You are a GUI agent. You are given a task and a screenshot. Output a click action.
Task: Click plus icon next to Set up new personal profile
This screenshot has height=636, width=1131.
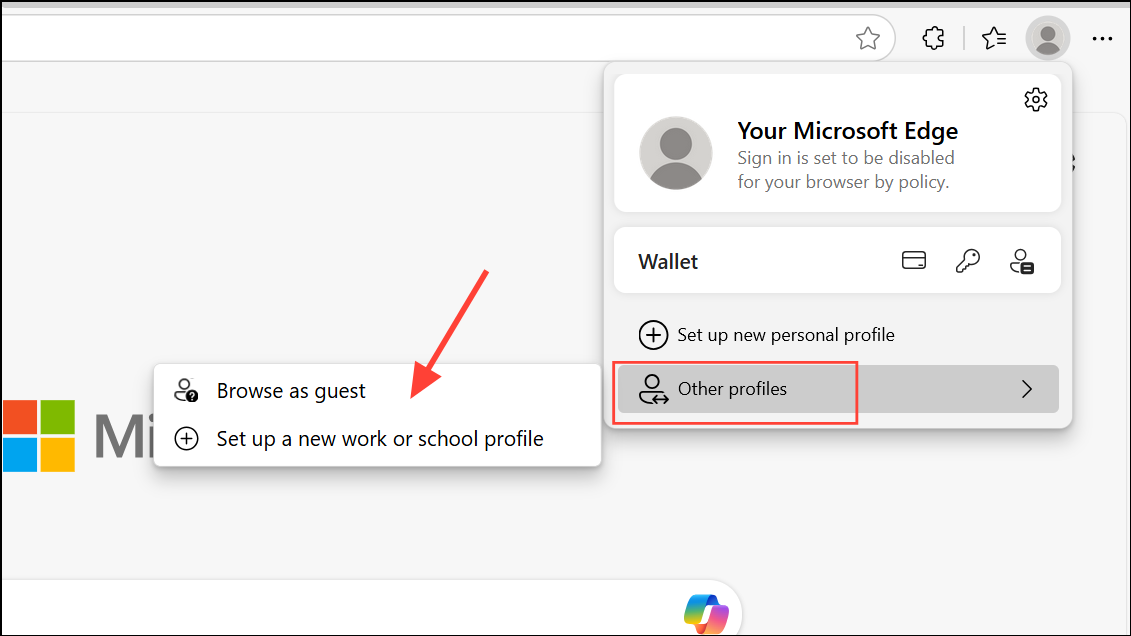(653, 335)
